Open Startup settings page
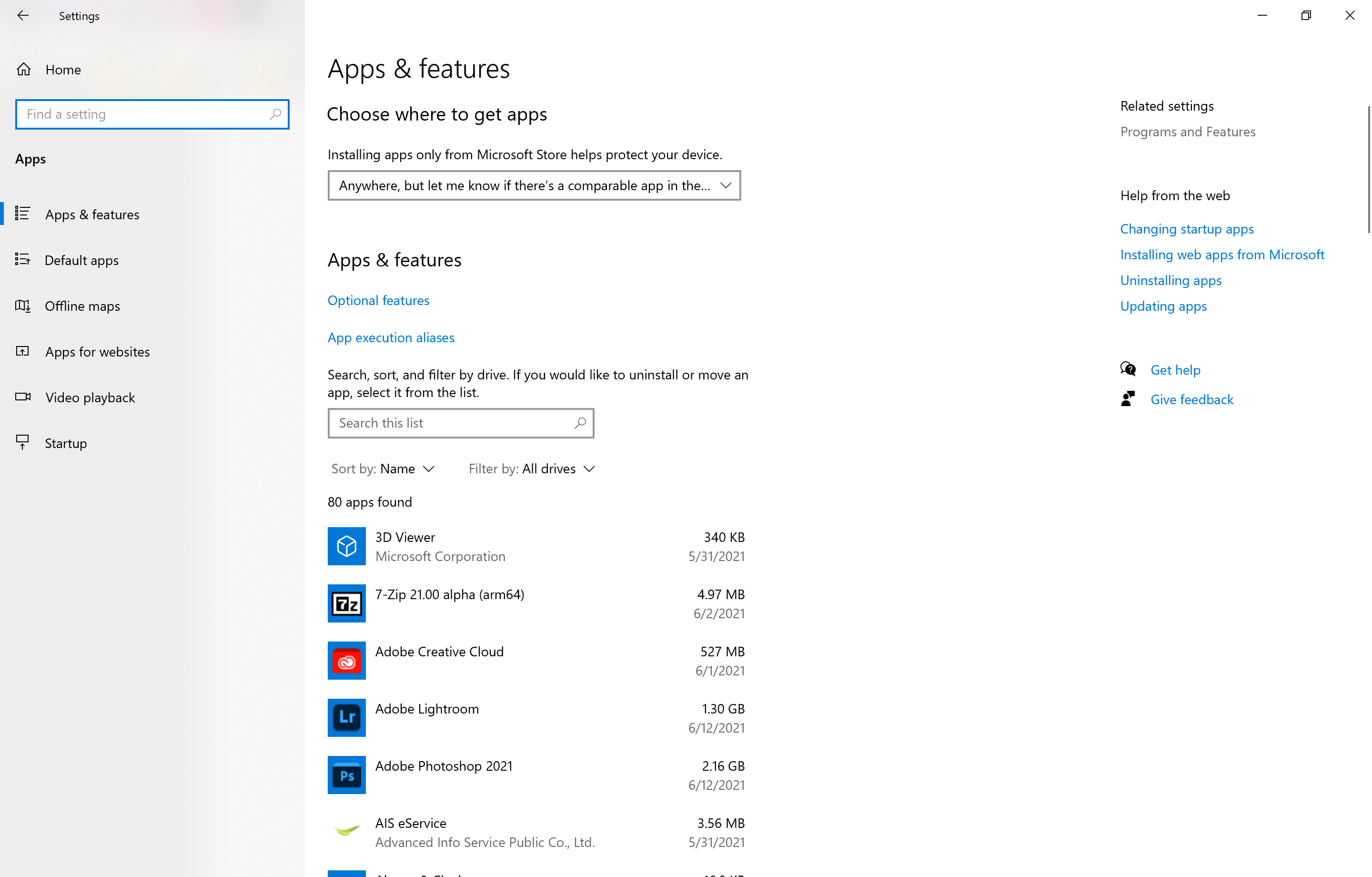Image resolution: width=1372 pixels, height=877 pixels. (152, 443)
